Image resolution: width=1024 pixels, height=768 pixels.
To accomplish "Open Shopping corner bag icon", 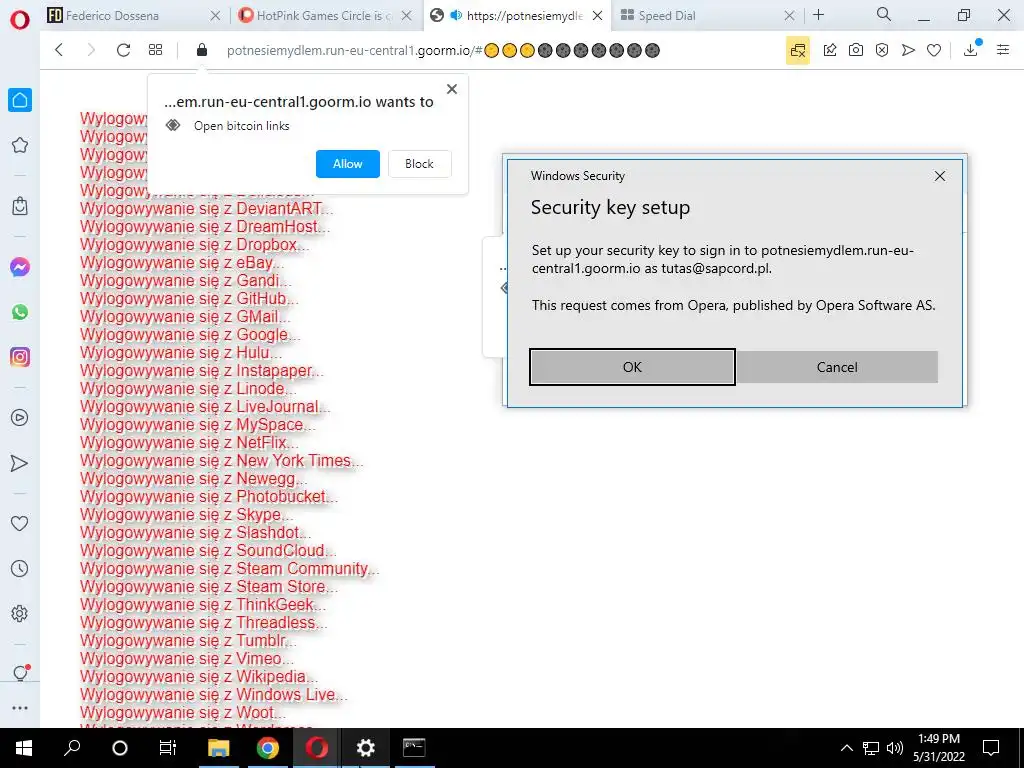I will pyautogui.click(x=20, y=206).
